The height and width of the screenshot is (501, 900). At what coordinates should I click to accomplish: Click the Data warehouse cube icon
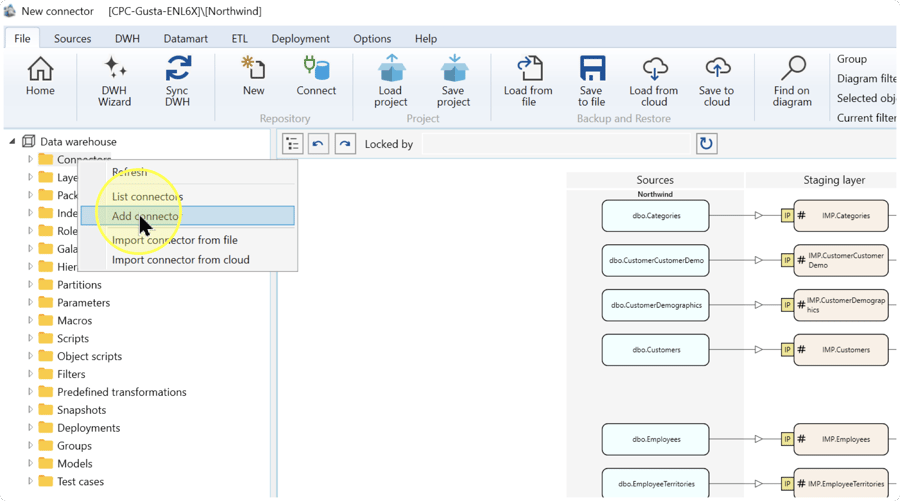29,141
